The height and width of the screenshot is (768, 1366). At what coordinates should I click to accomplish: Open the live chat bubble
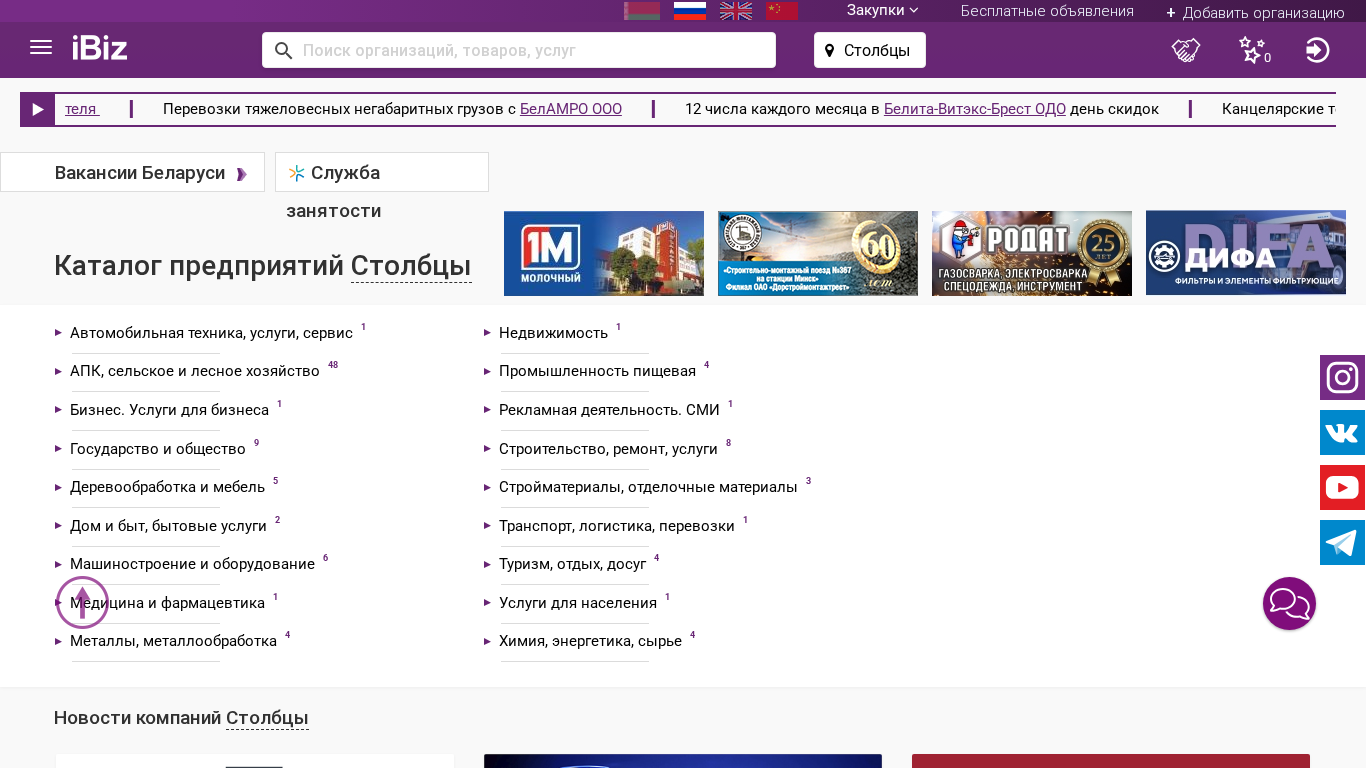point(1289,604)
